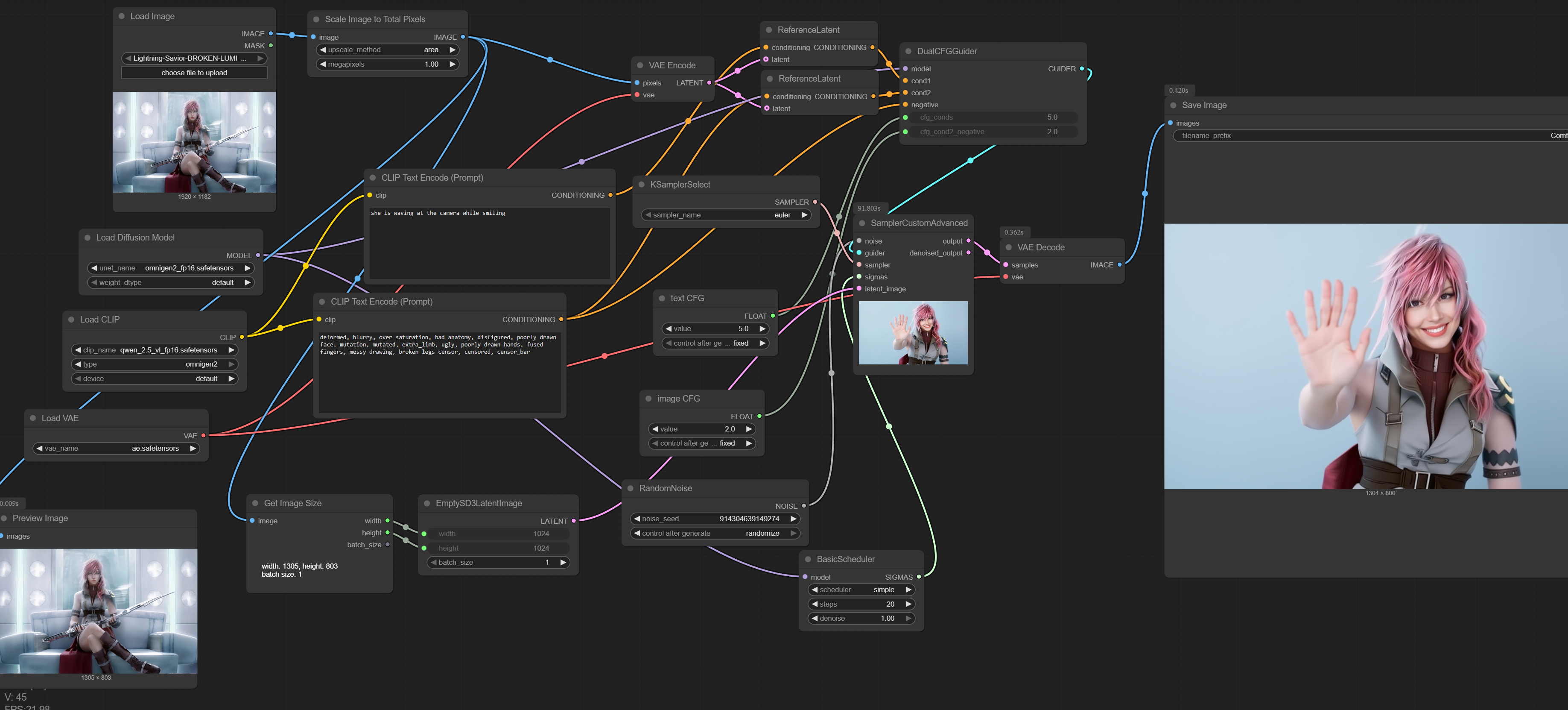1568x710 pixels.
Task: Collapse the SamplerCustomAdvanced node via its title dot
Action: click(862, 223)
